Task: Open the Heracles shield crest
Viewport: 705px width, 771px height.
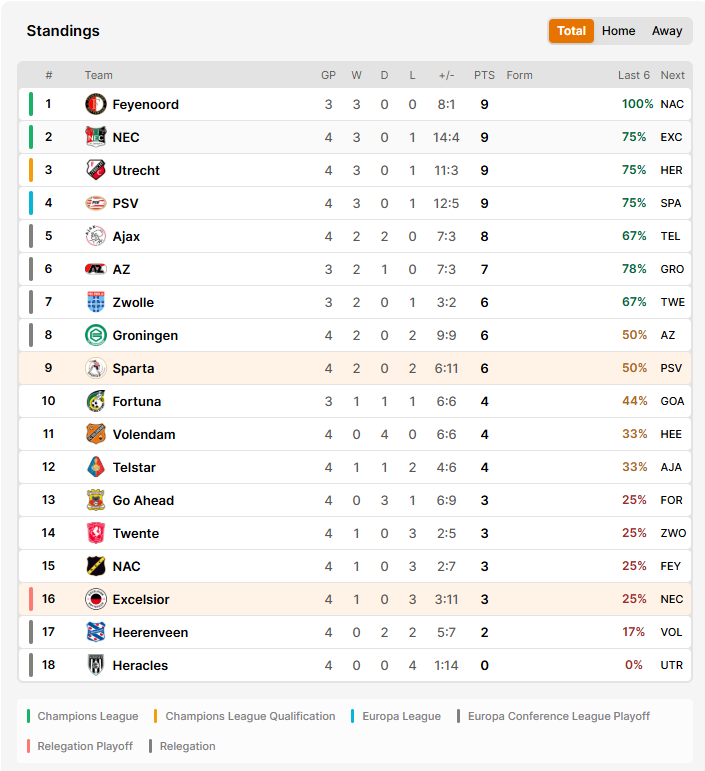Action: tap(95, 665)
